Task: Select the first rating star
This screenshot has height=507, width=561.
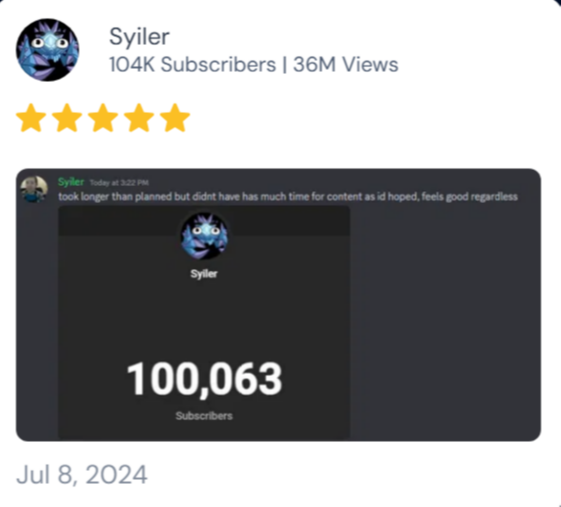Action: (x=31, y=118)
